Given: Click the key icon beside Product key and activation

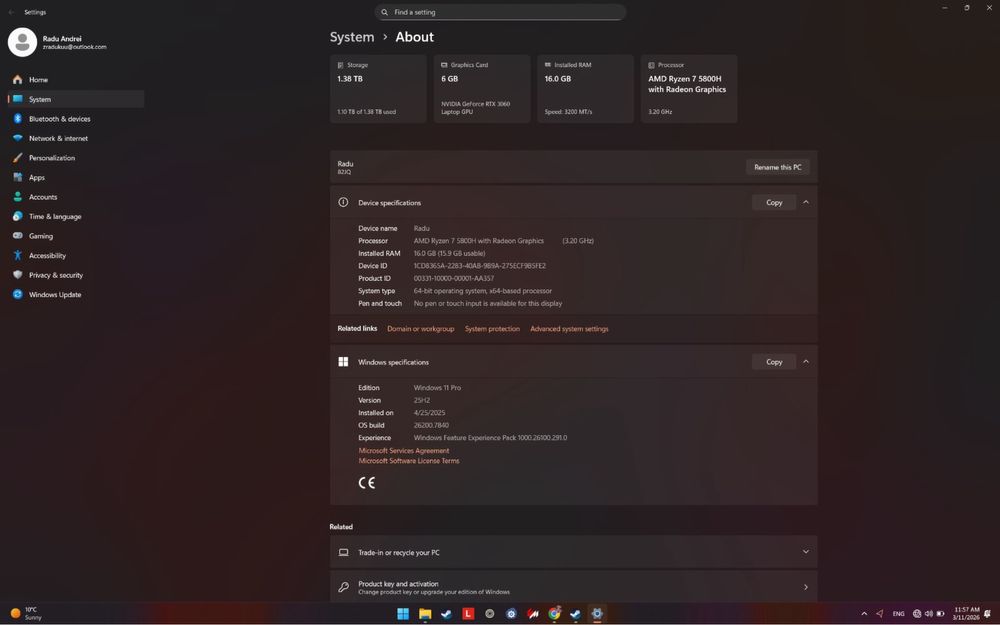Looking at the screenshot, I should pyautogui.click(x=343, y=587).
